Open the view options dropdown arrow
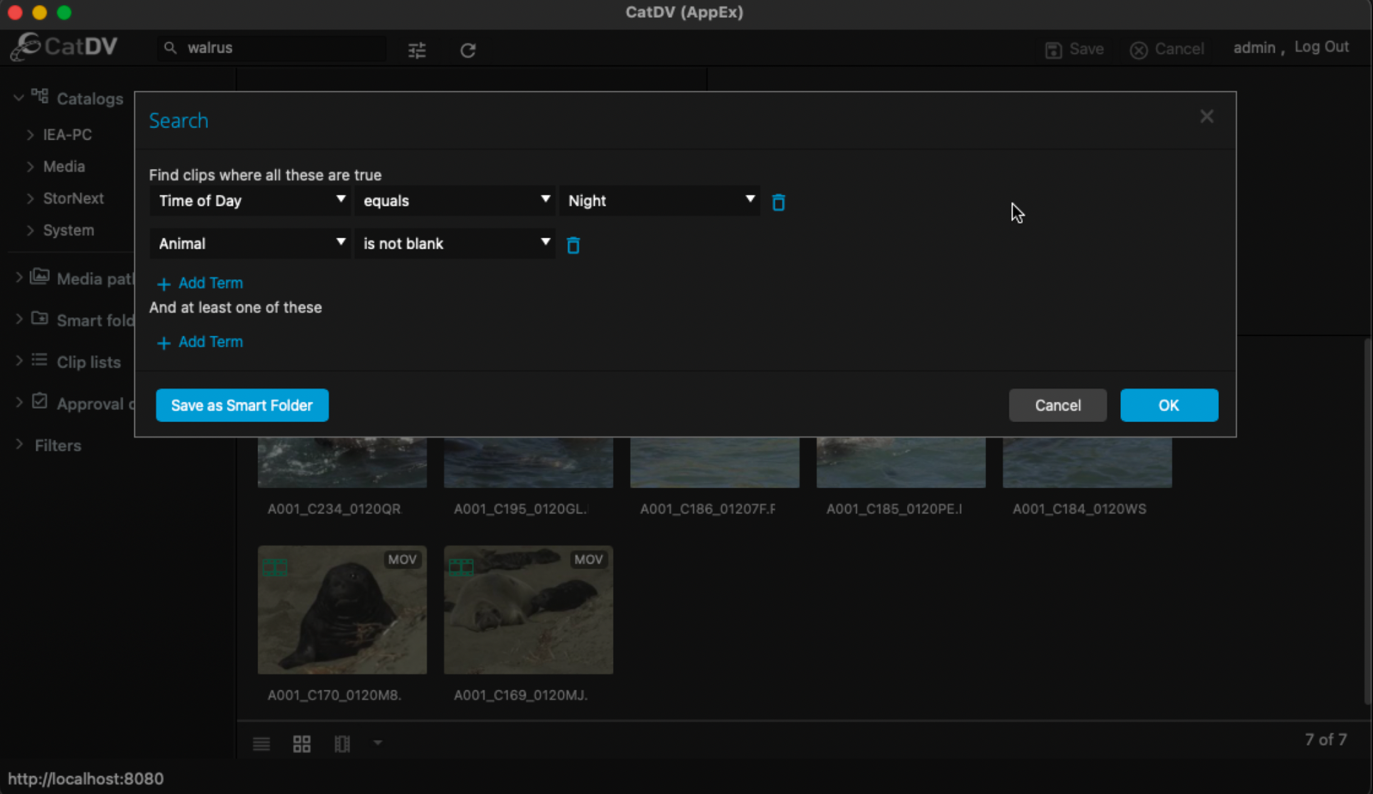 378,743
